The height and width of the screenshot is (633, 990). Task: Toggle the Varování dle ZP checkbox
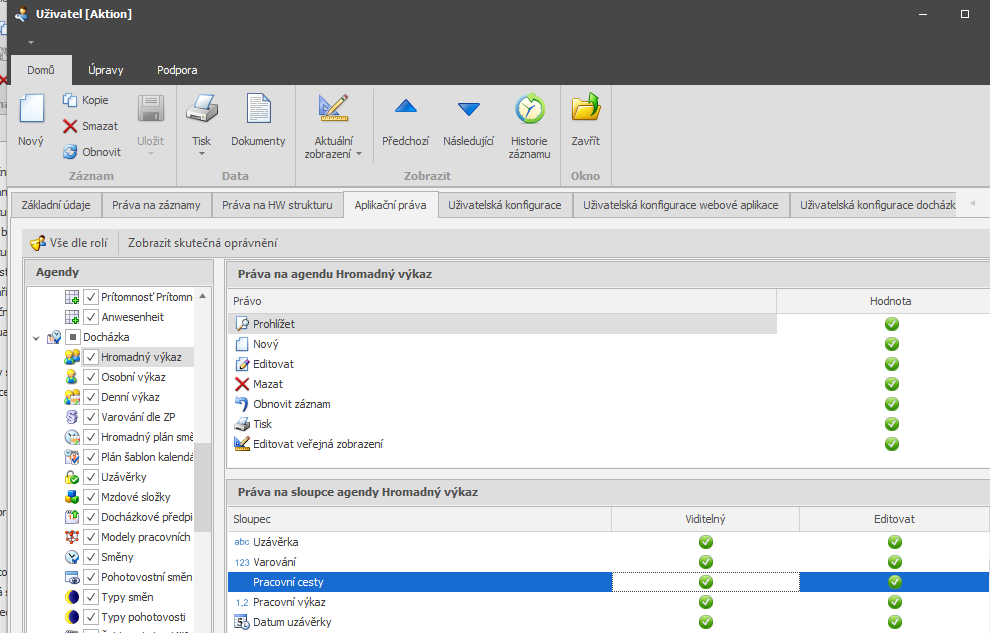pos(91,417)
